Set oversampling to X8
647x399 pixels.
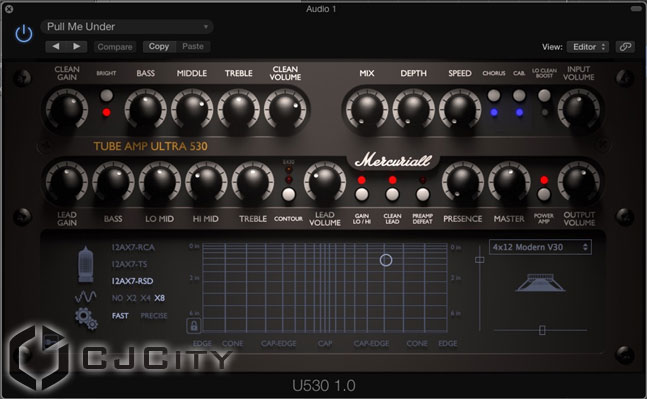tap(160, 298)
